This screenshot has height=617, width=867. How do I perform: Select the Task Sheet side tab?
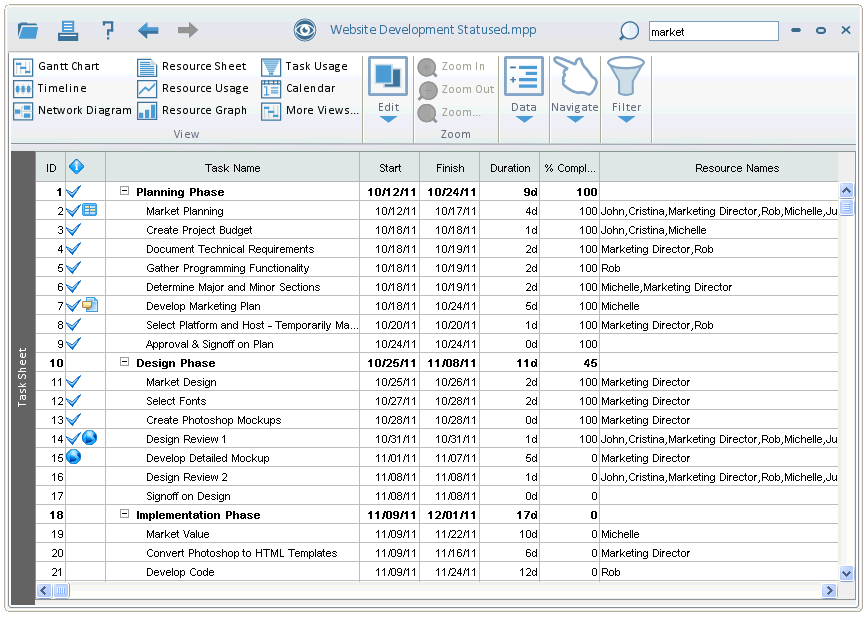tap(22, 370)
